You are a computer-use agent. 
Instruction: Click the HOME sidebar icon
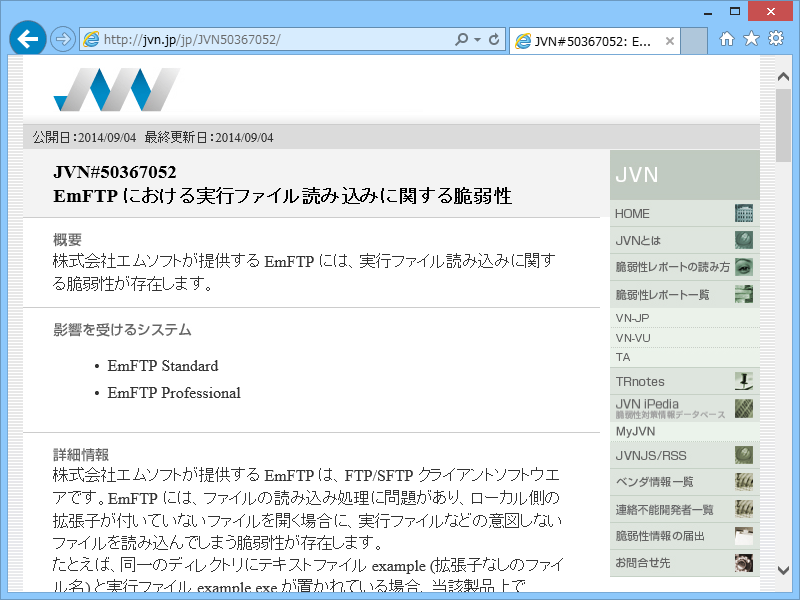pos(746,213)
